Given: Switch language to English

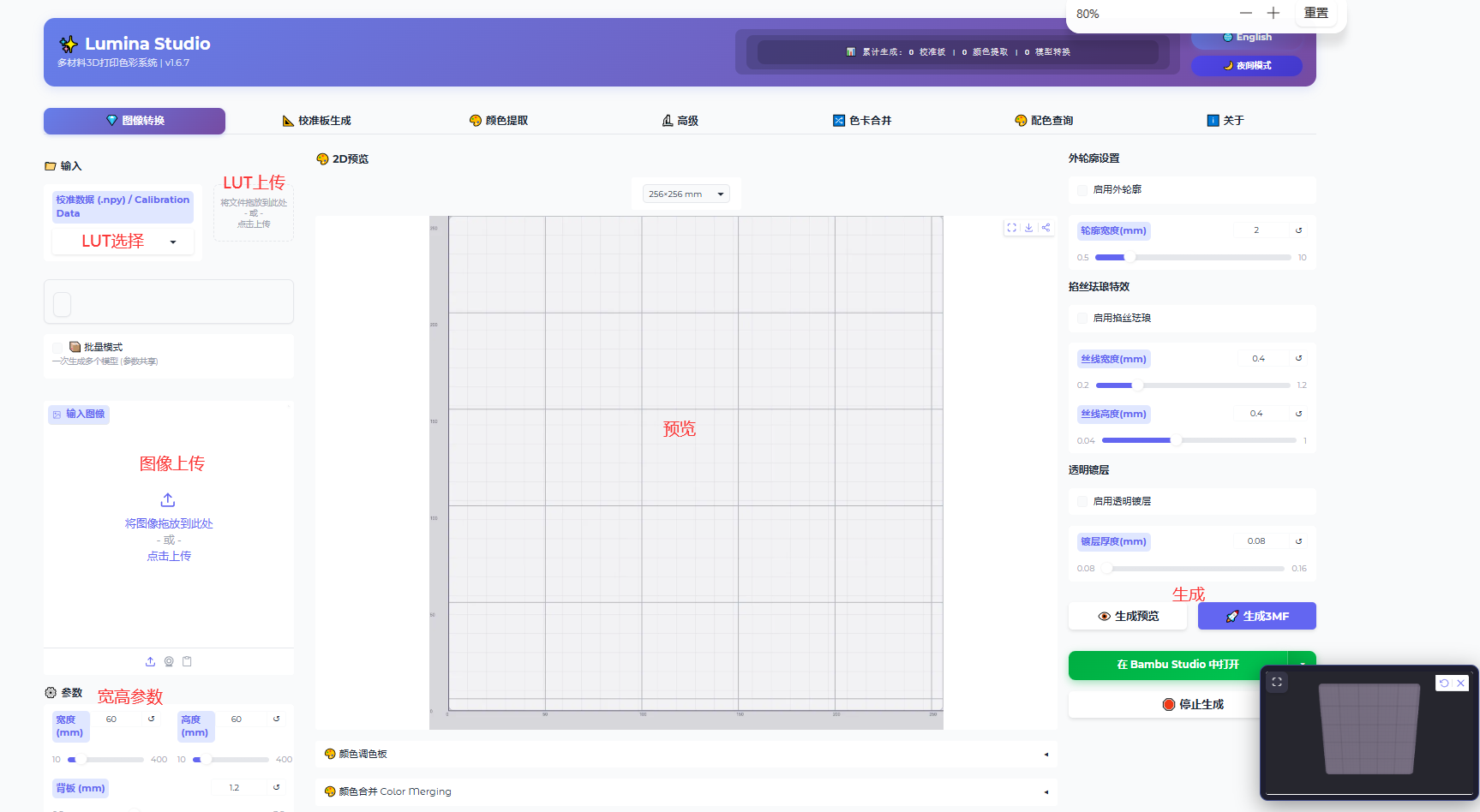Looking at the screenshot, I should point(1247,38).
